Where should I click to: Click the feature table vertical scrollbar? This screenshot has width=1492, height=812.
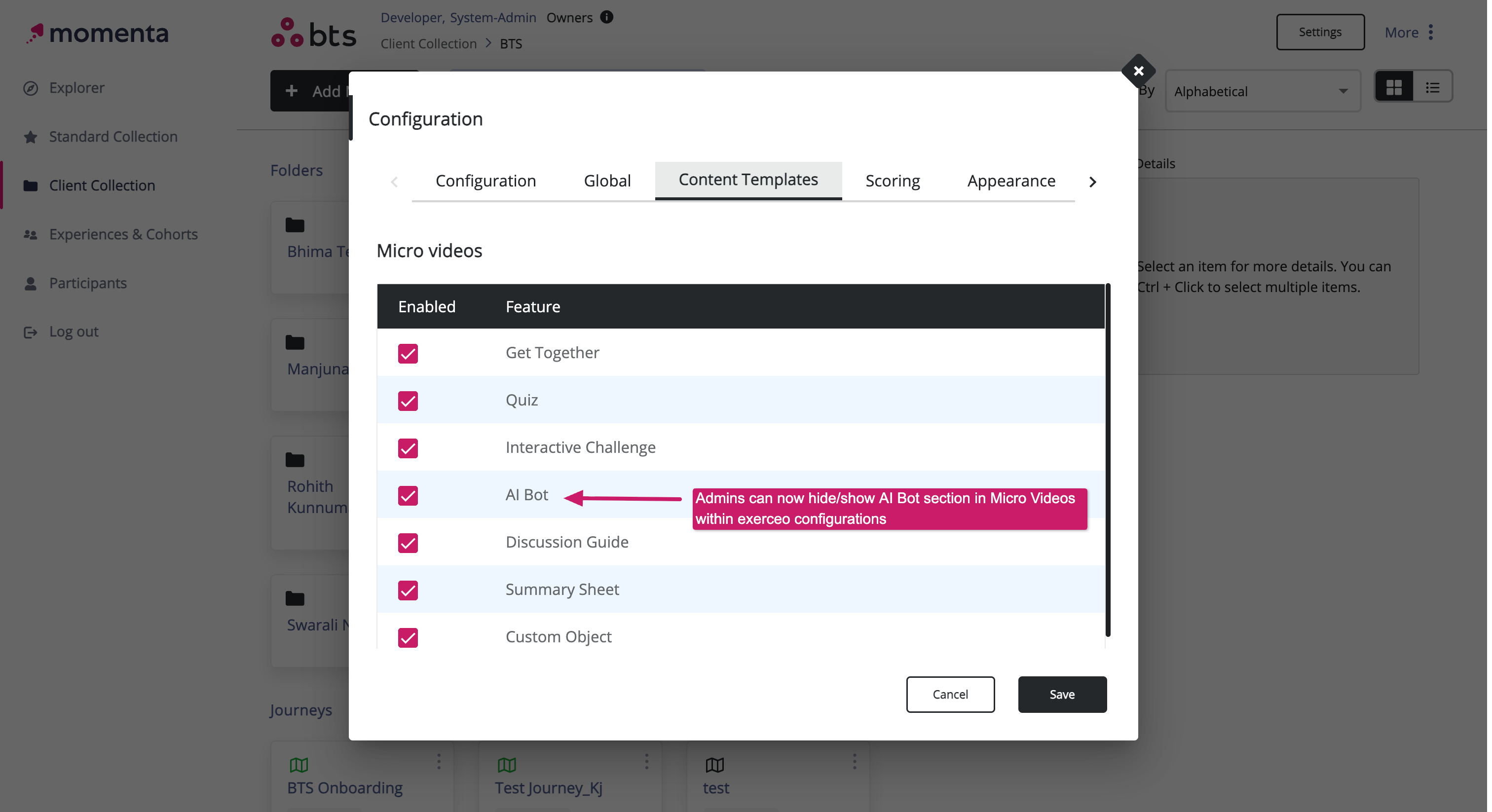1108,460
